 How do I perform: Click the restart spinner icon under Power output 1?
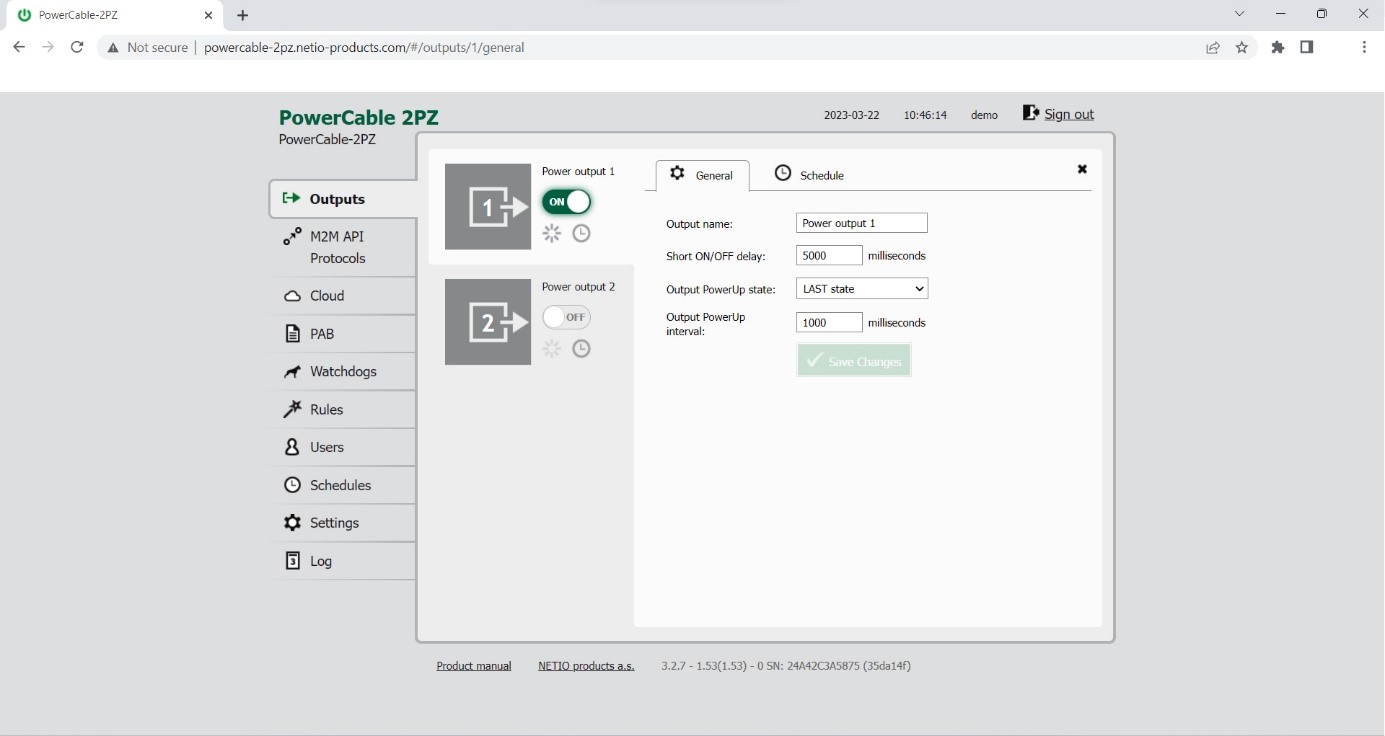click(551, 233)
